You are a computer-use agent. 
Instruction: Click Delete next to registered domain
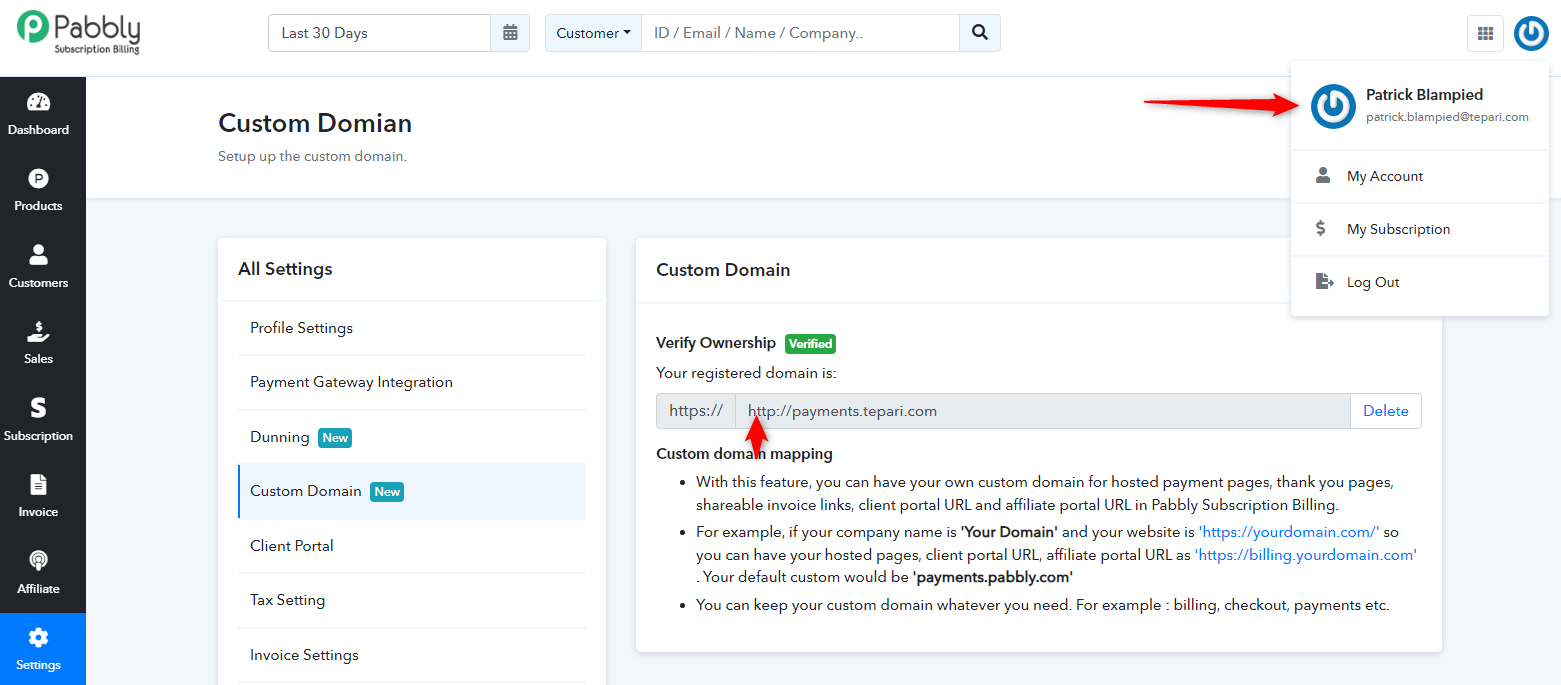point(1386,411)
